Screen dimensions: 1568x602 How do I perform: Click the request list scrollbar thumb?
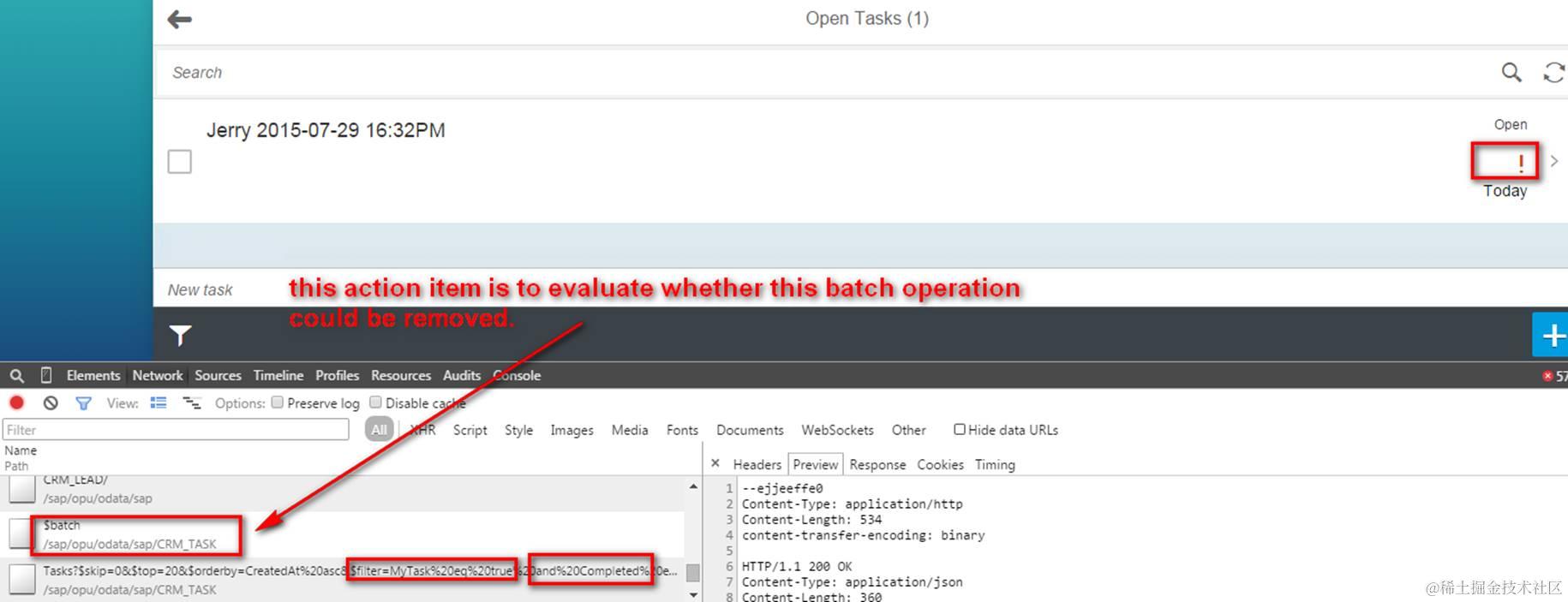[x=693, y=572]
